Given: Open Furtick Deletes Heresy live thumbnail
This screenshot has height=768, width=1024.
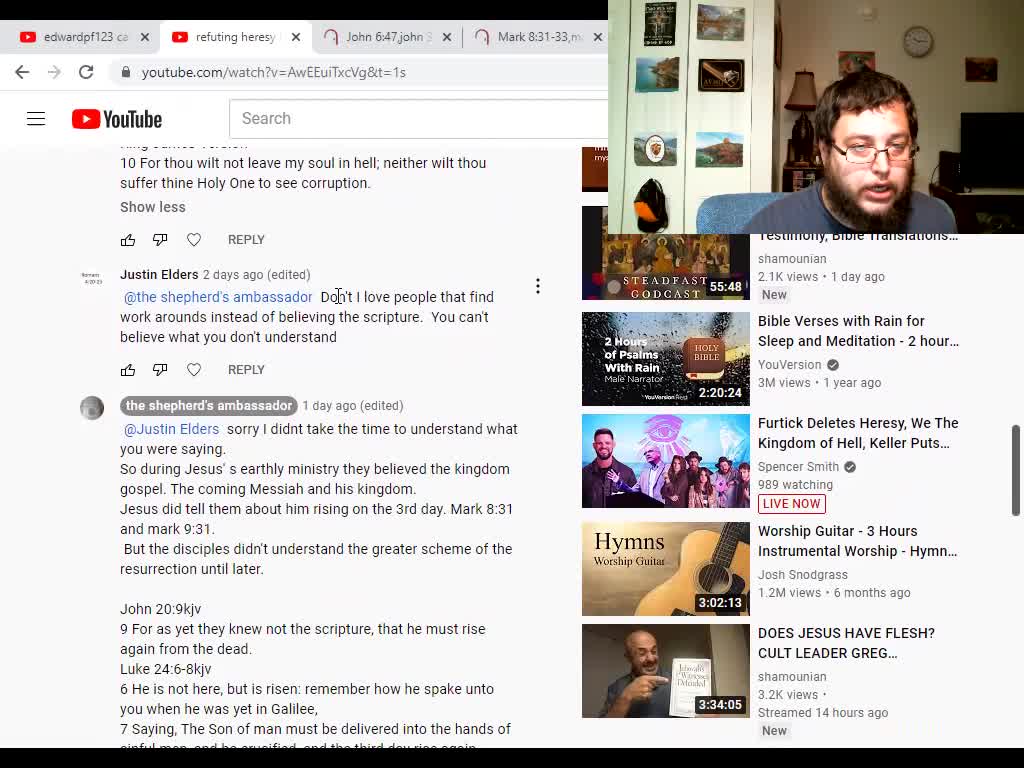Looking at the screenshot, I should [665, 461].
